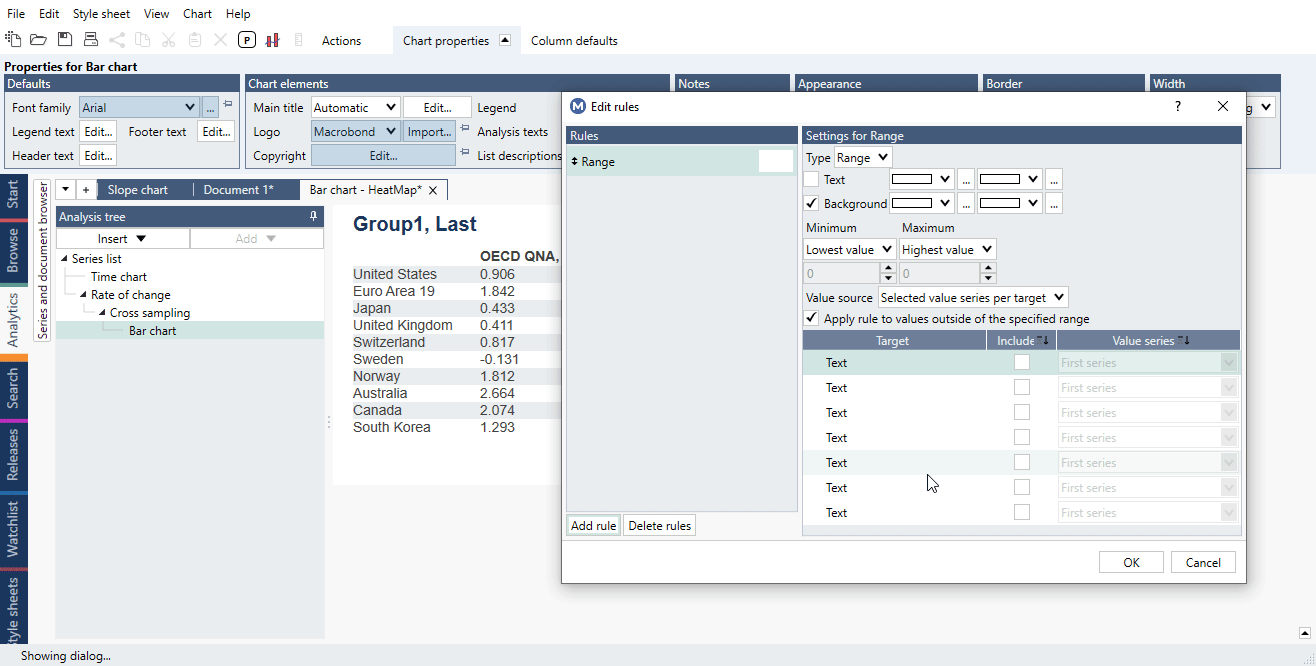Uncheck the Background color checkbox
Viewport: 1316px width, 666px height.
click(x=811, y=204)
